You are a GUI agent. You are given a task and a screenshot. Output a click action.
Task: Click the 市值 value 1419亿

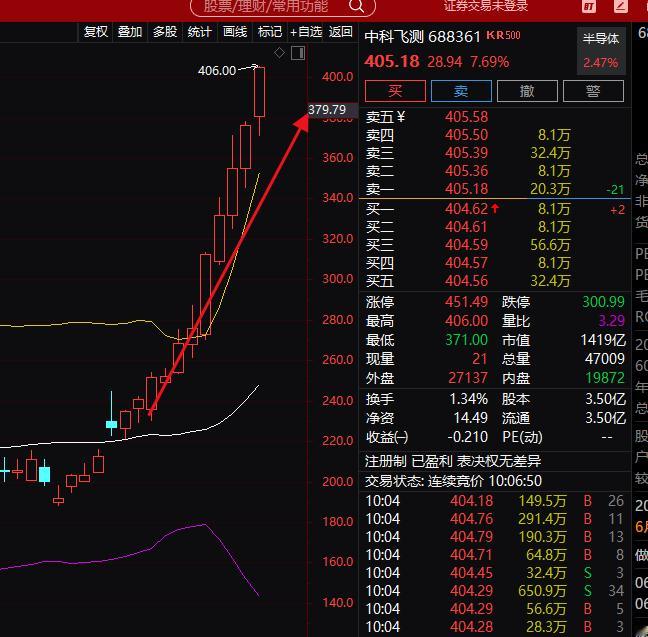pos(603,340)
